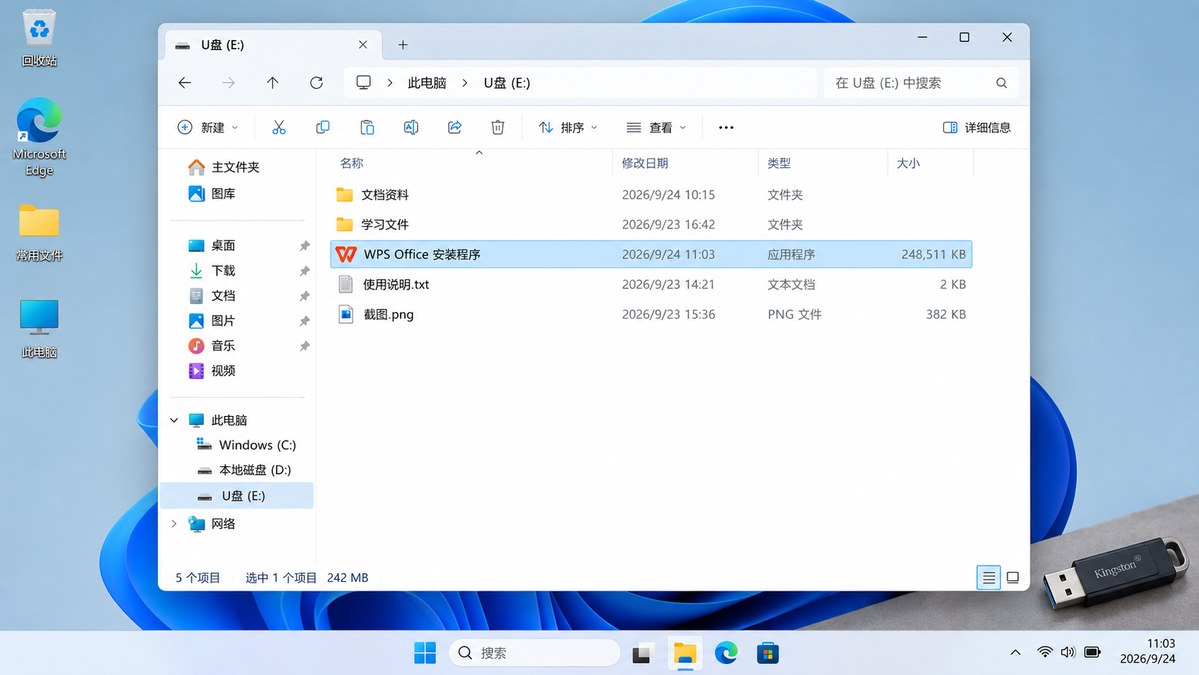
Task: Sort by 名称 column header
Action: click(x=352, y=163)
